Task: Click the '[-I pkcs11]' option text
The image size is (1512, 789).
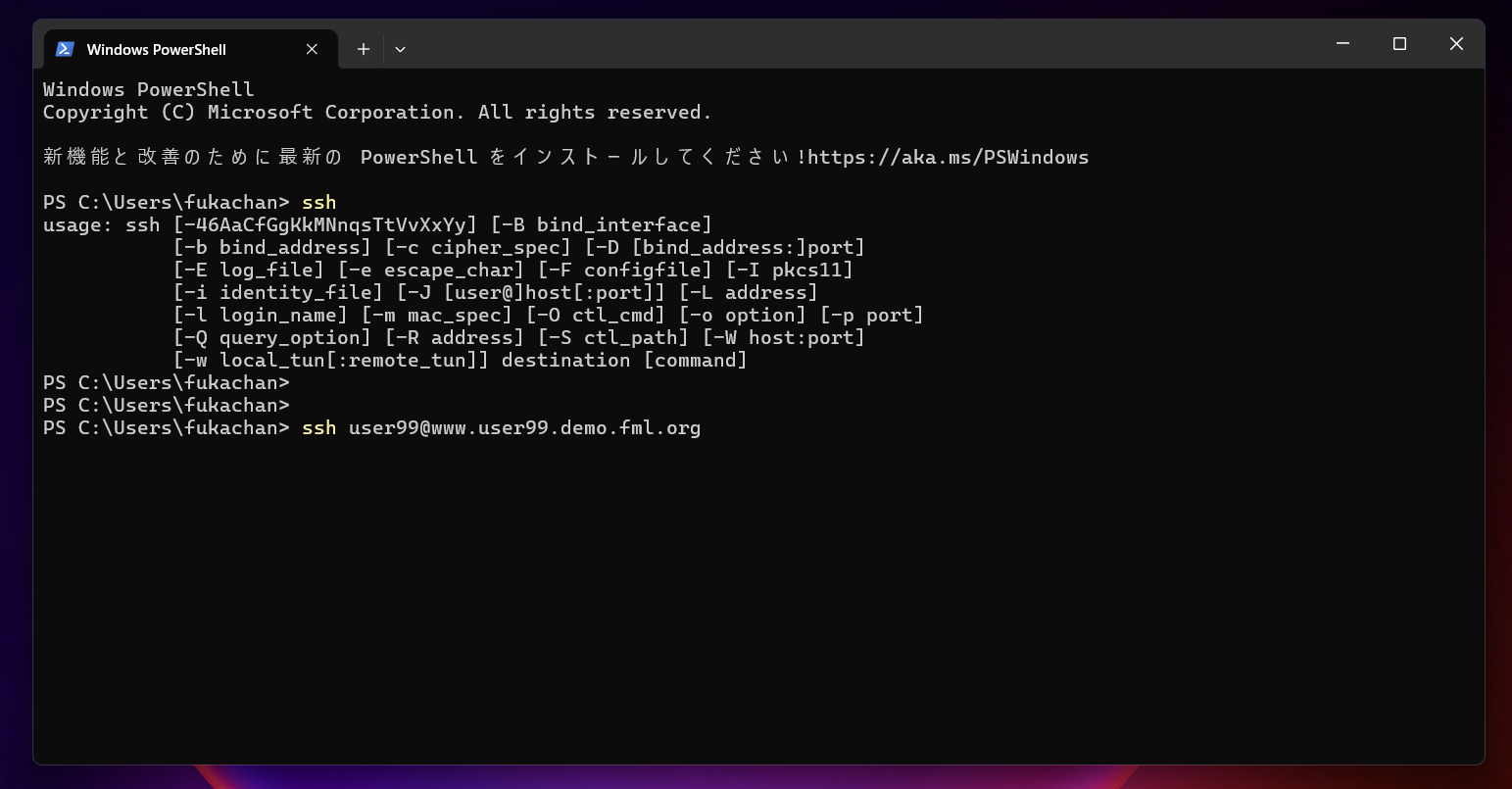Action: point(790,270)
